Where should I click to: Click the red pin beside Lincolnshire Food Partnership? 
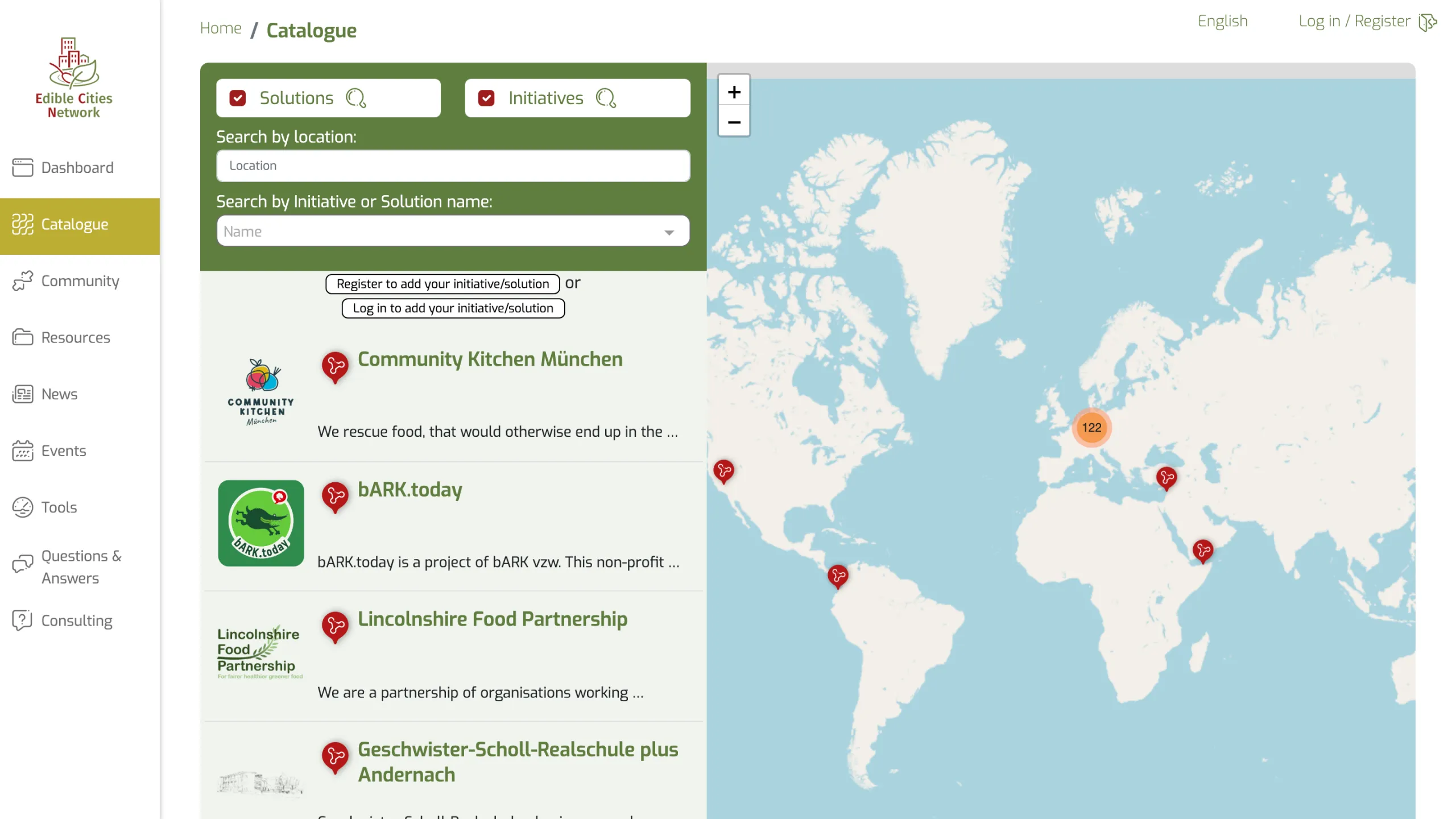tap(335, 627)
